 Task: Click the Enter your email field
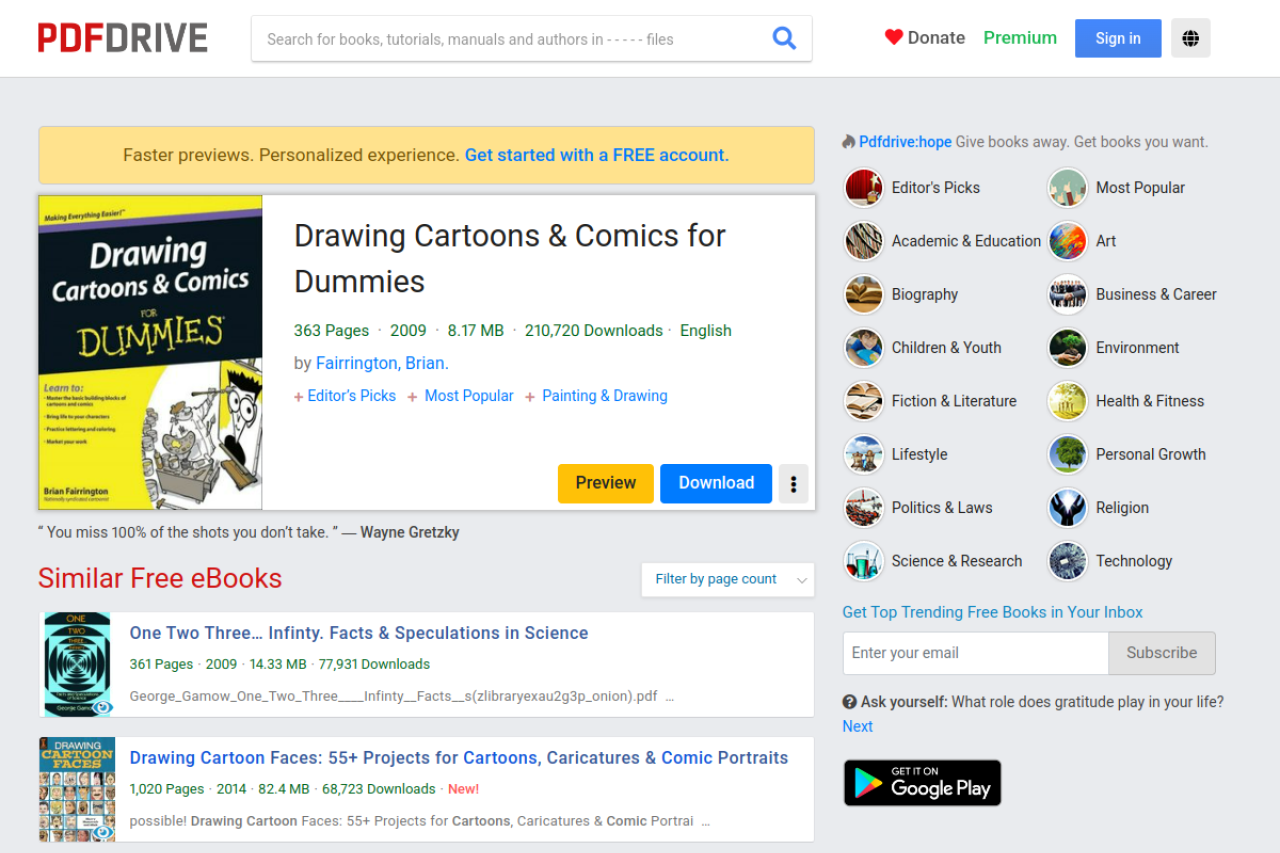tap(976, 653)
